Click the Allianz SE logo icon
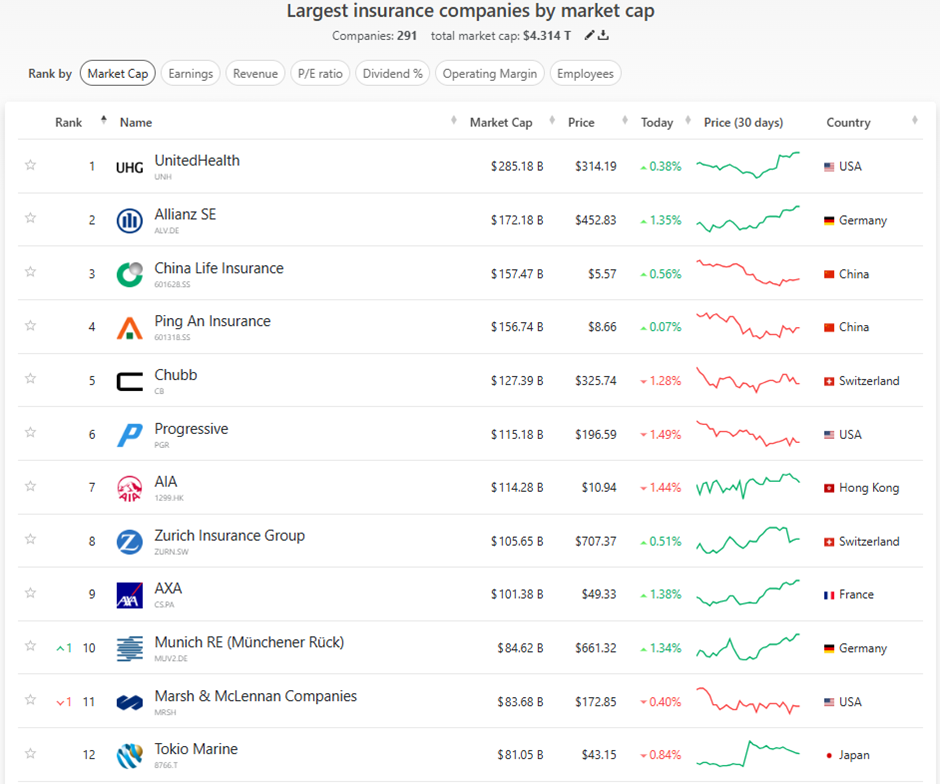Image resolution: width=940 pixels, height=784 pixels. 130,221
